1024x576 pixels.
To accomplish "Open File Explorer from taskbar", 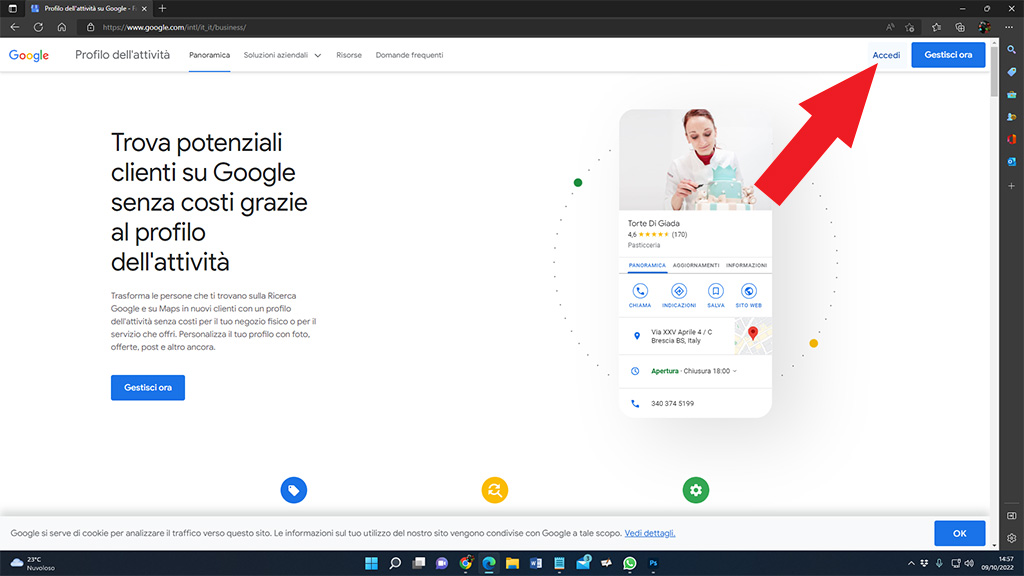I will pos(512,563).
